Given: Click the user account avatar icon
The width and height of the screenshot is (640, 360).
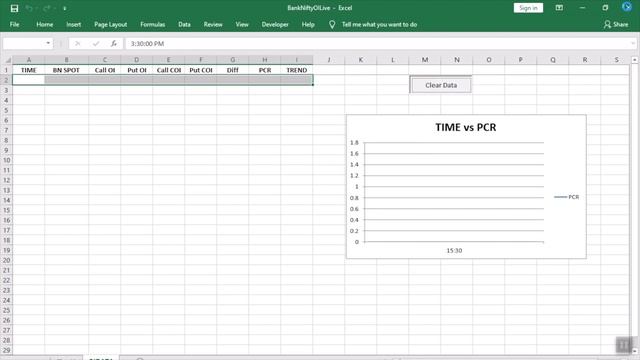Looking at the screenshot, I should (627, 7).
